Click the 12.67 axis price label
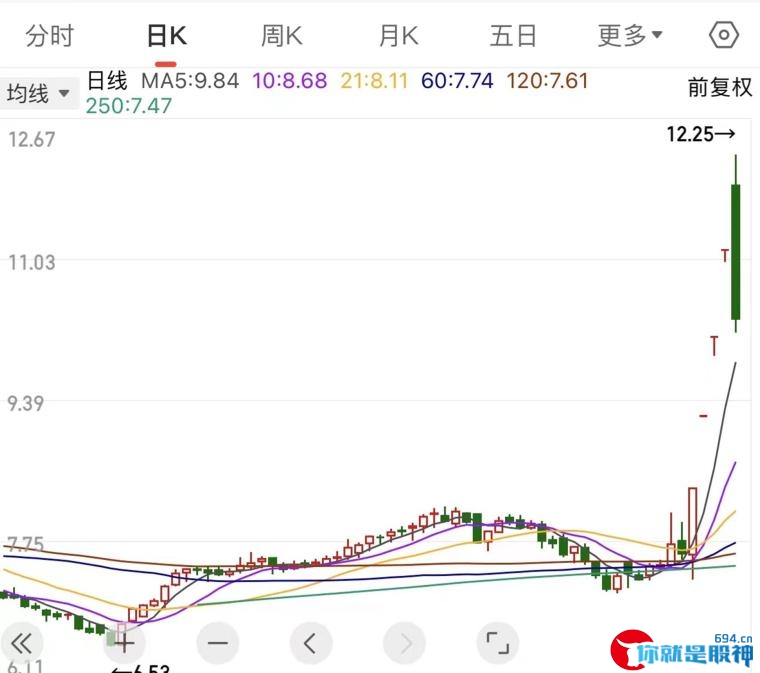The image size is (760, 673). click(32, 140)
